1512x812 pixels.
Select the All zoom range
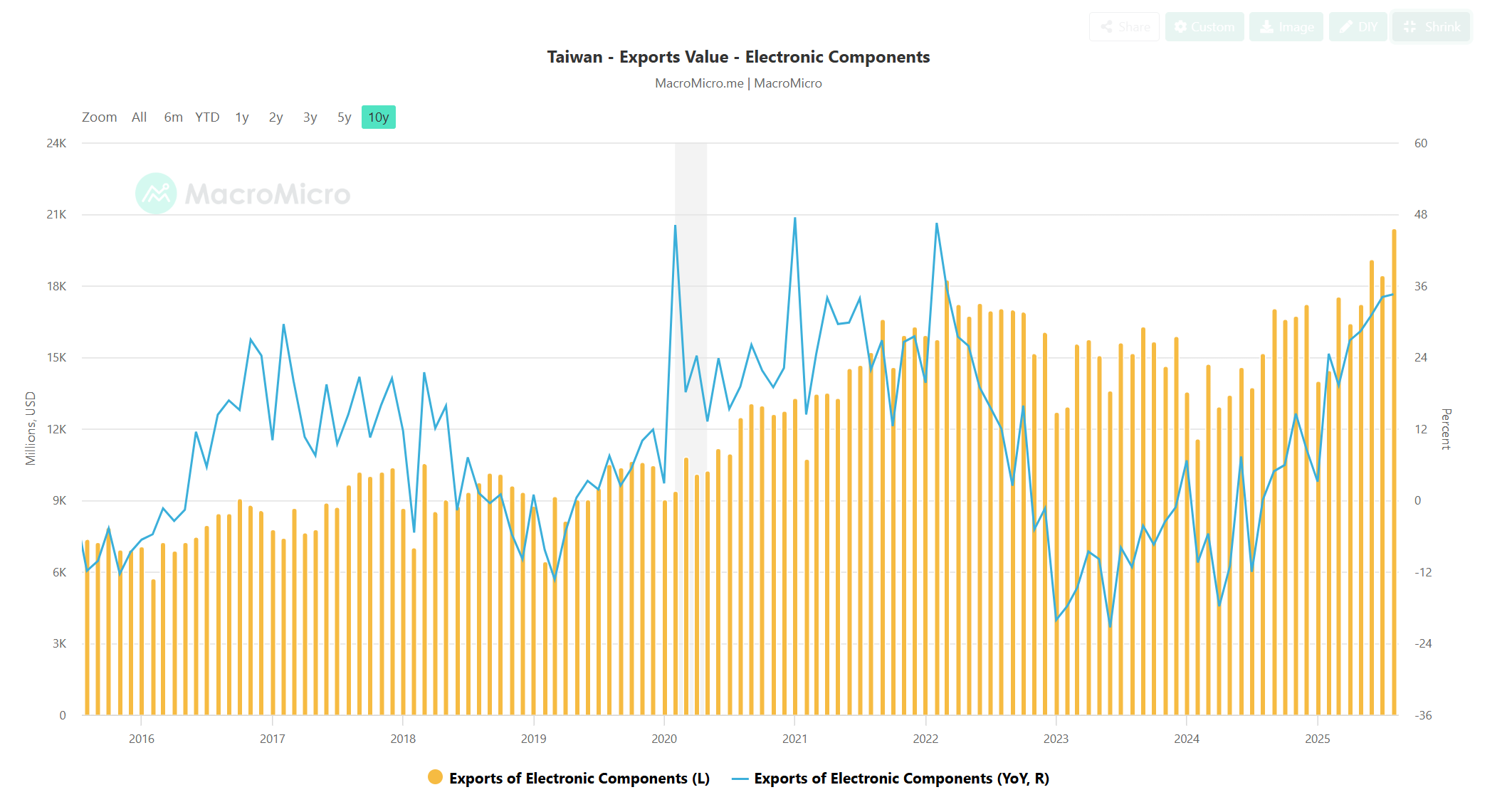click(x=139, y=117)
